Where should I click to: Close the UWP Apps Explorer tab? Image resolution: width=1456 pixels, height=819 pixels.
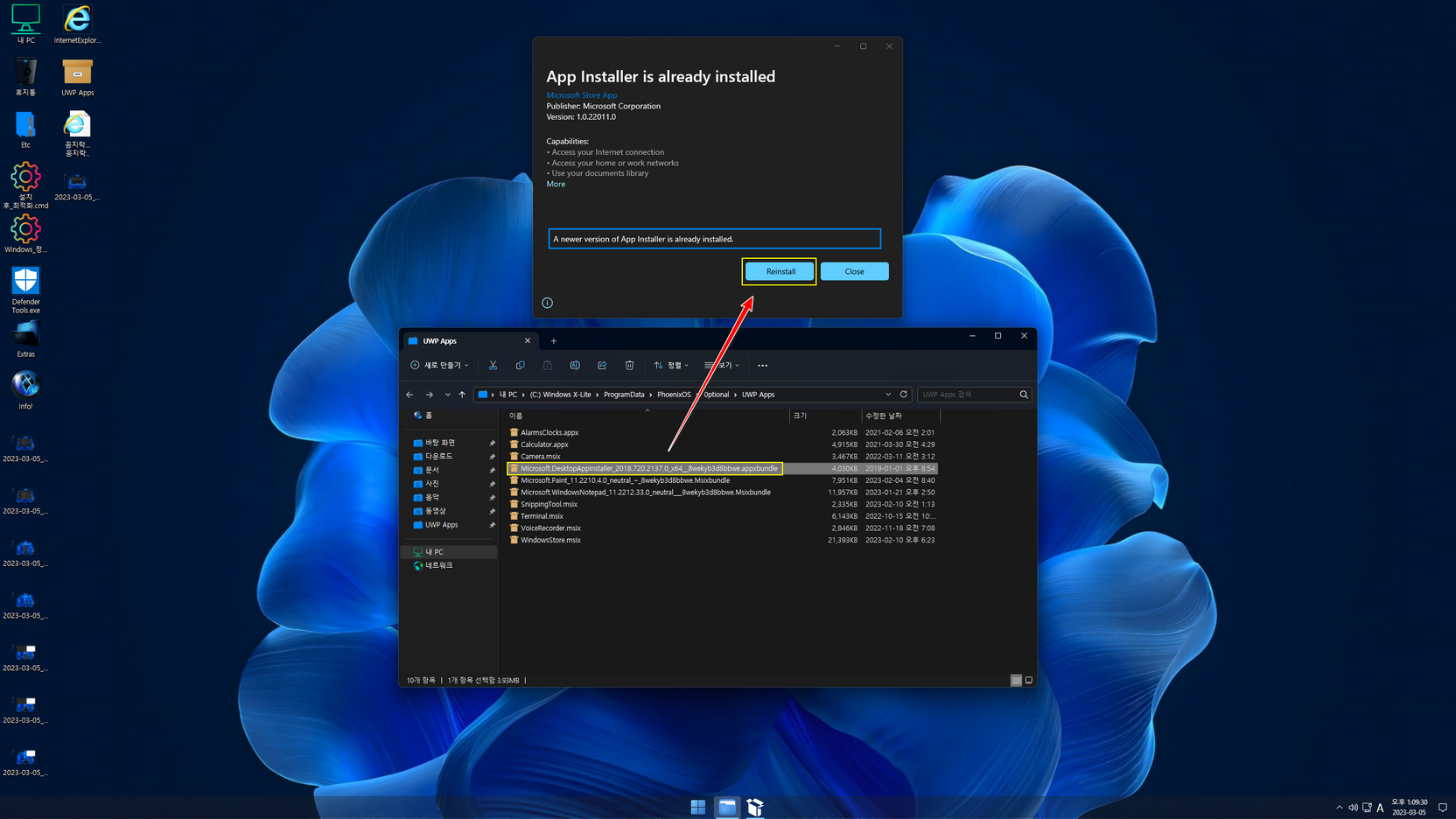pyautogui.click(x=528, y=341)
